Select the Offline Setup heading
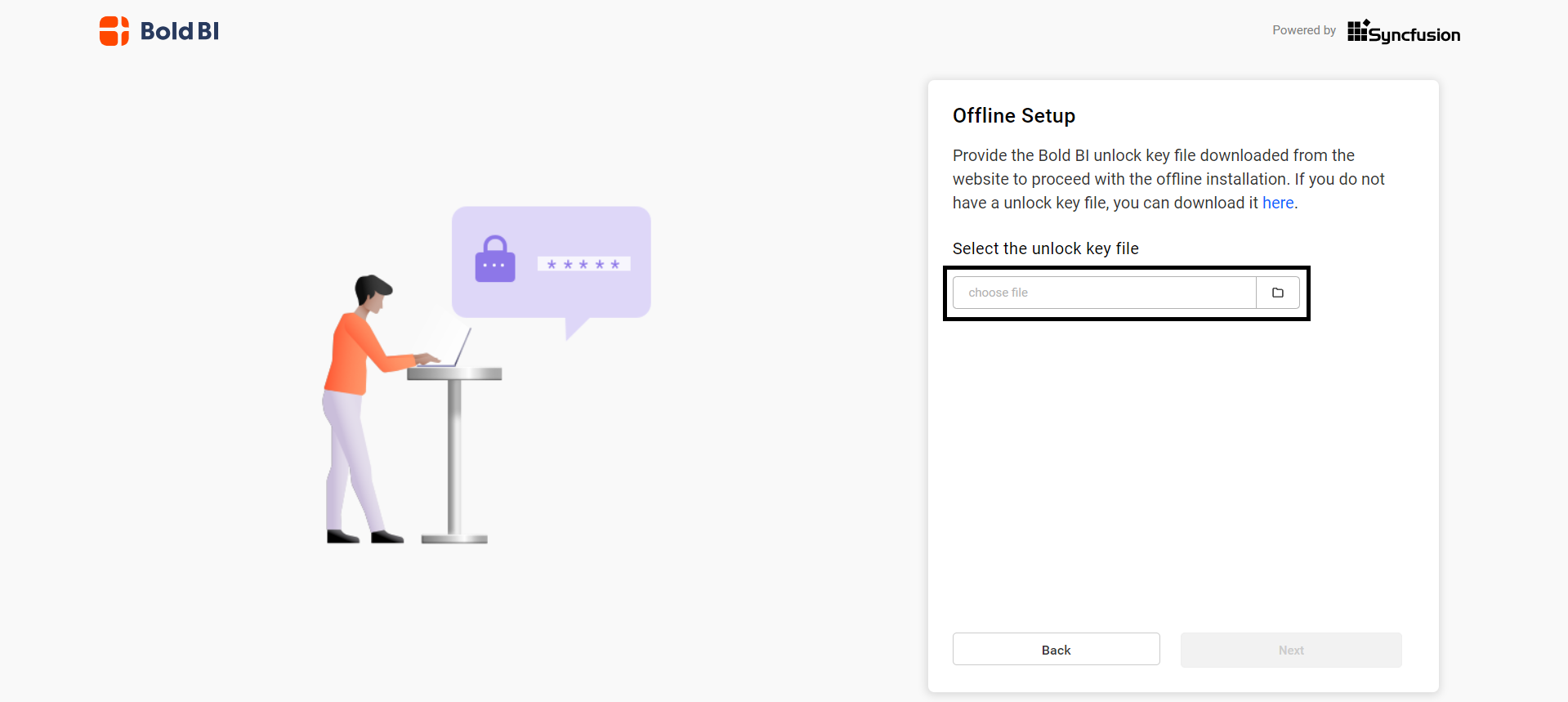The height and width of the screenshot is (702, 1568). (x=1013, y=115)
